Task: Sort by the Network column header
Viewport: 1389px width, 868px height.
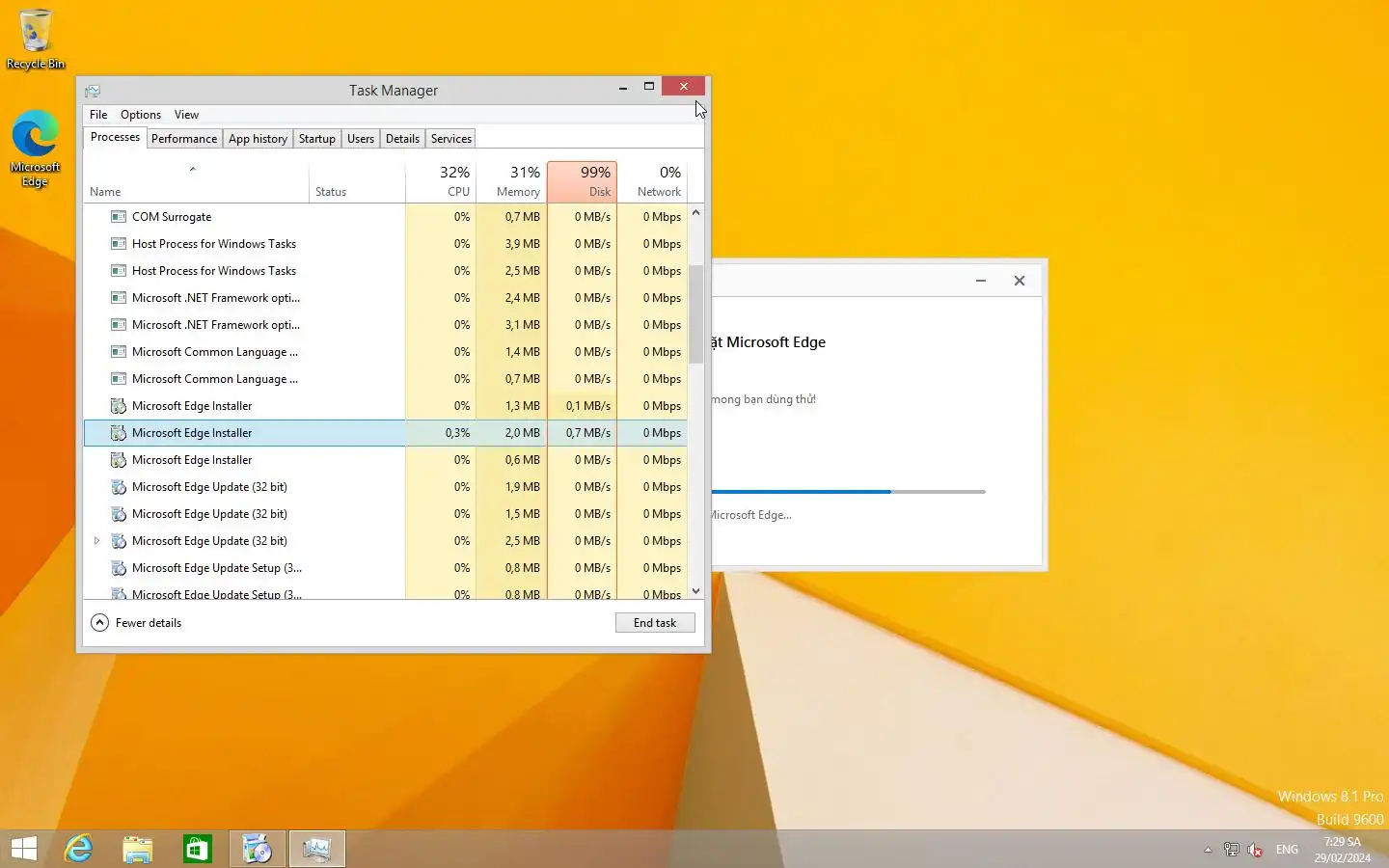Action: tap(652, 181)
